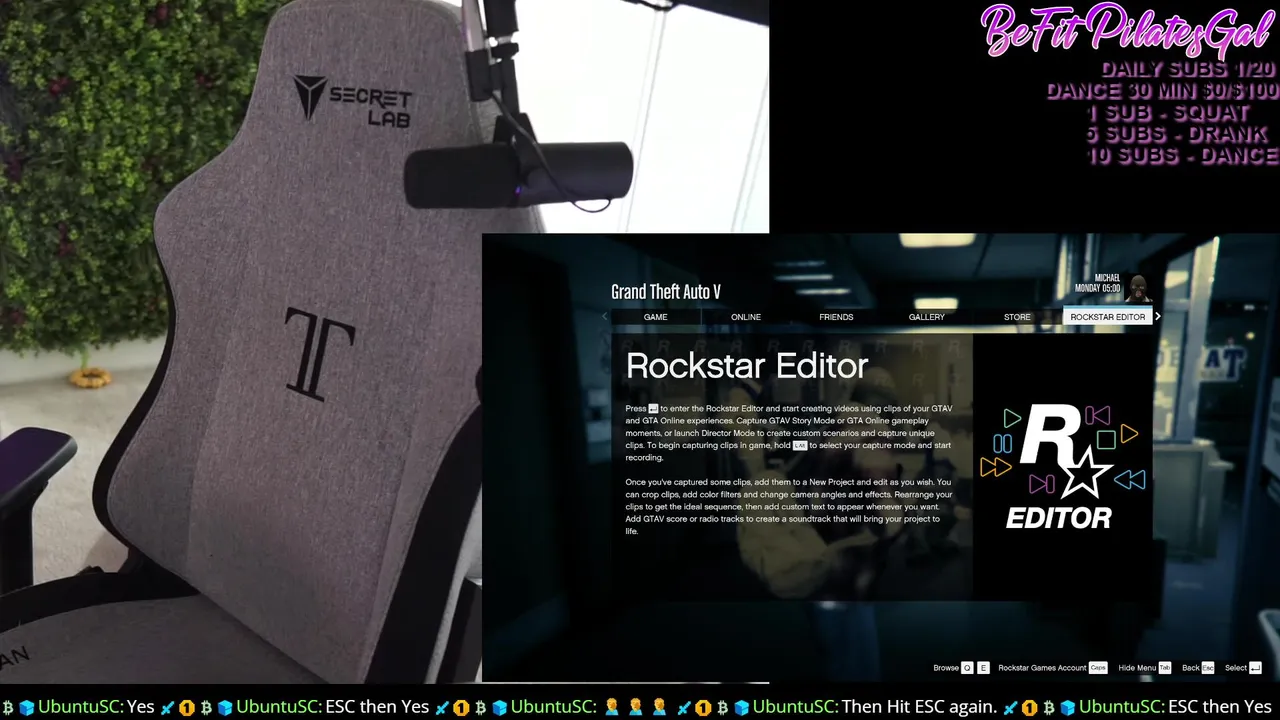Viewport: 1280px width, 720px height.
Task: Click the Rockstar Games Account label
Action: click(x=1042, y=668)
